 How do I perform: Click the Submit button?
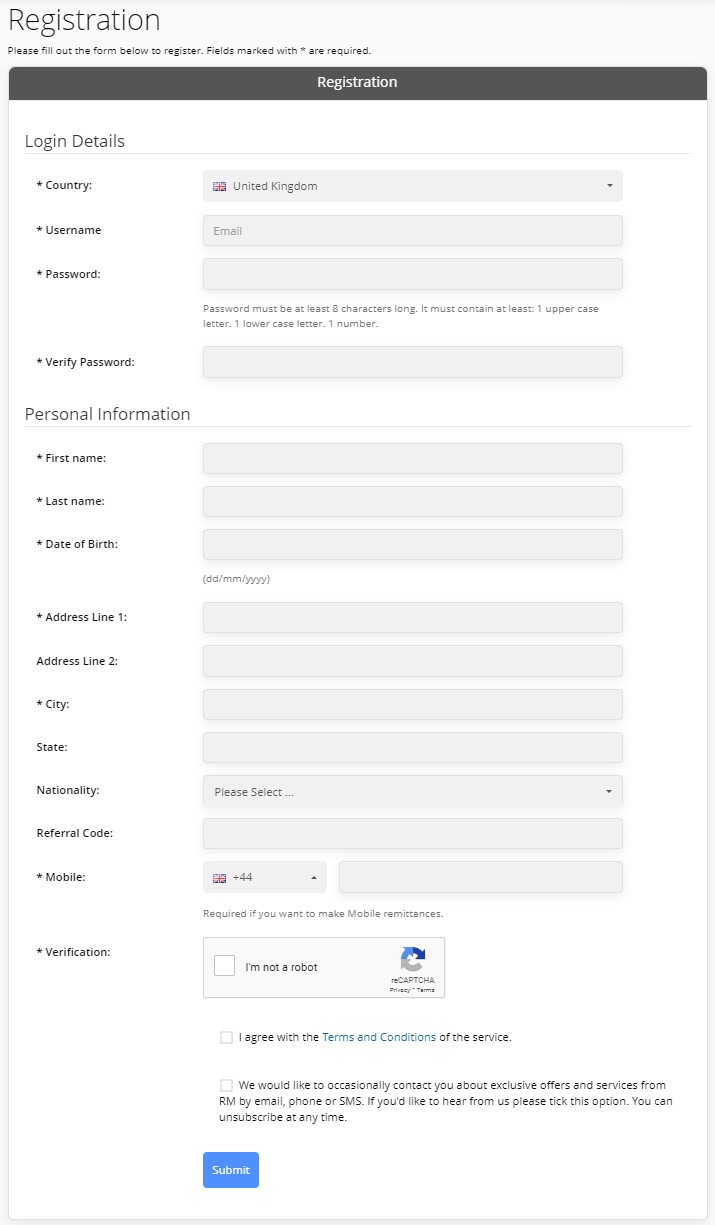click(x=231, y=1170)
